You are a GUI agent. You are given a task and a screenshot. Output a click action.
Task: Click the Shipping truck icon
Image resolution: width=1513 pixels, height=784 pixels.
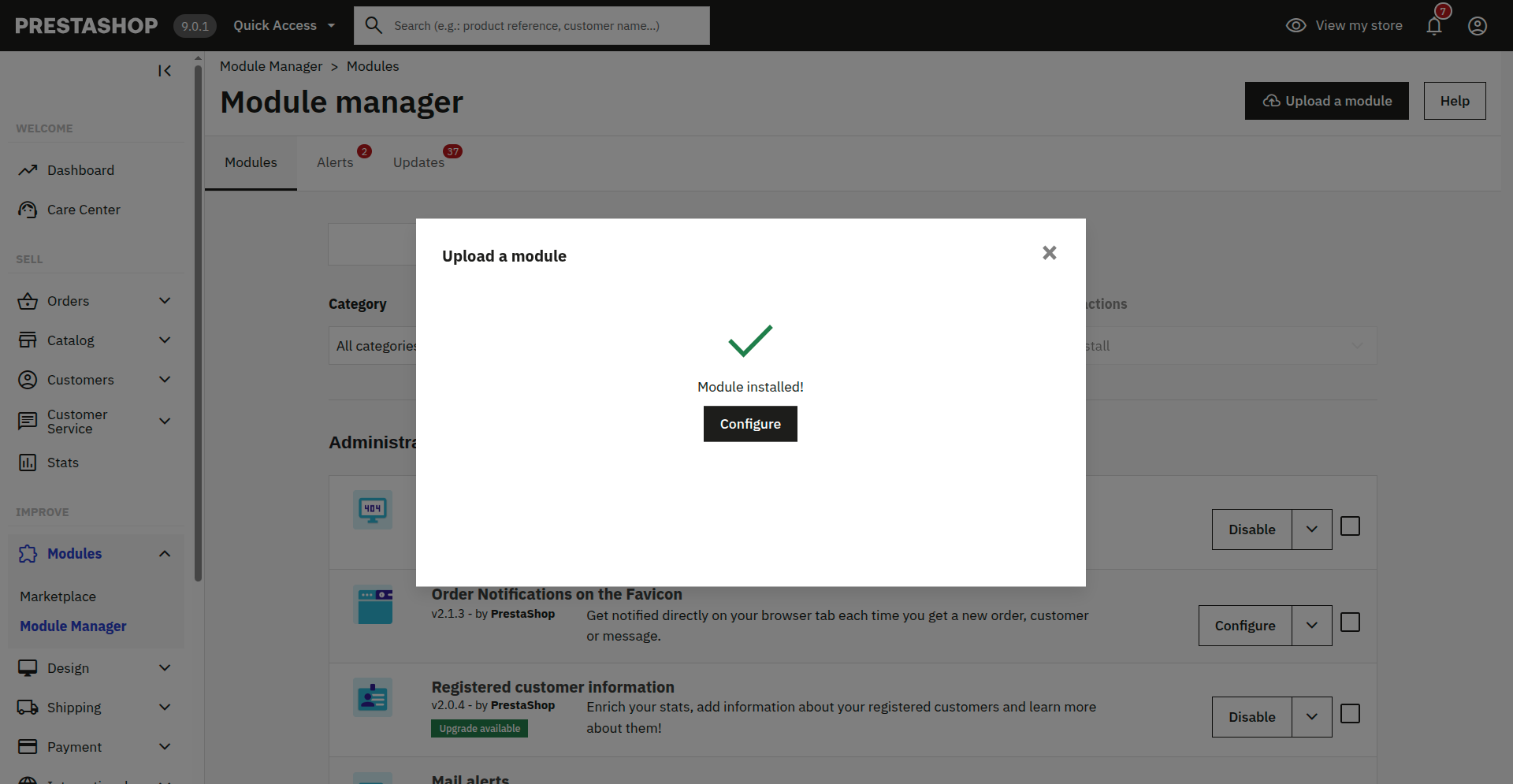coord(28,708)
